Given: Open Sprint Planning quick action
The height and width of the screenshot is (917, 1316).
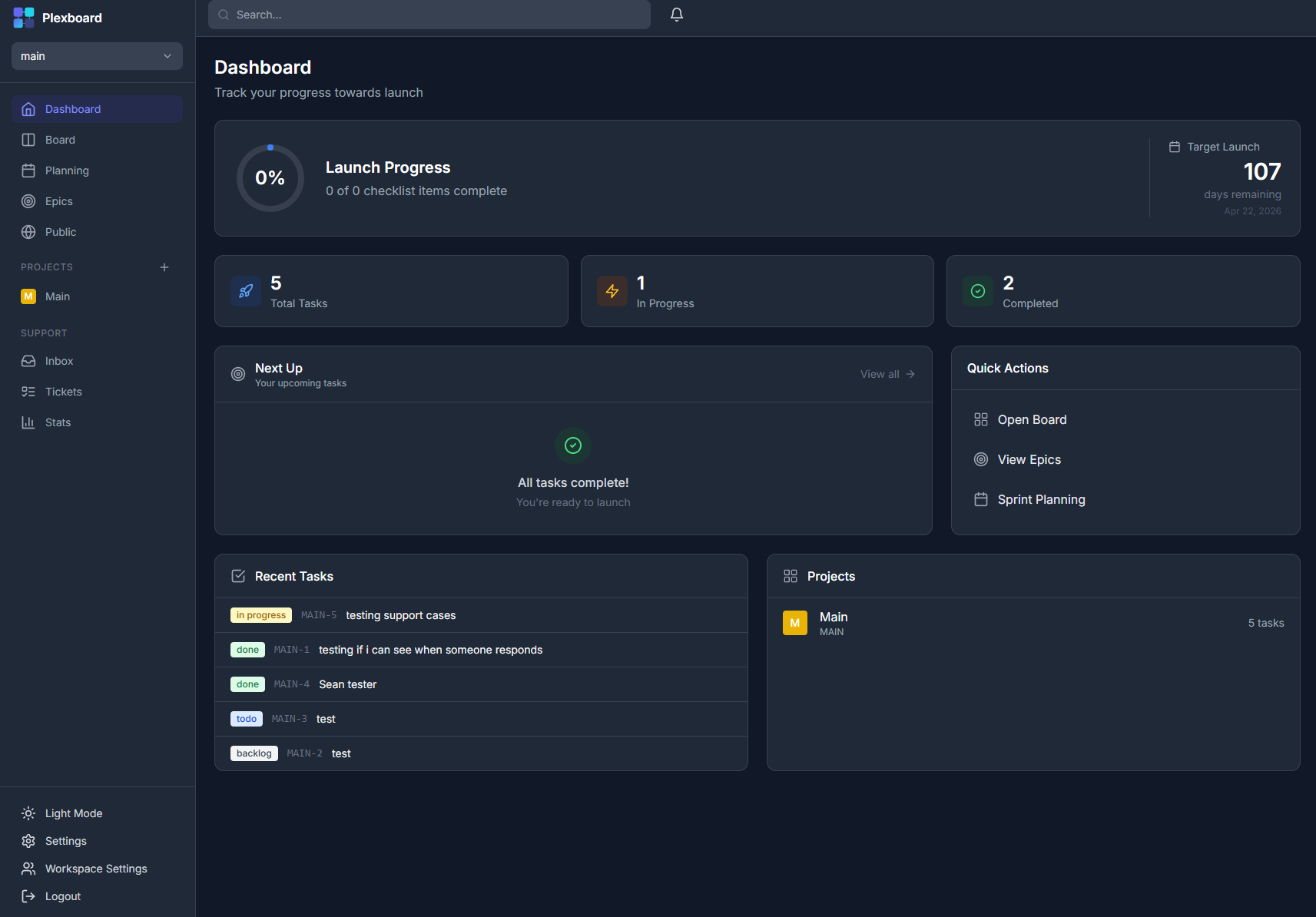Looking at the screenshot, I should (x=1041, y=498).
